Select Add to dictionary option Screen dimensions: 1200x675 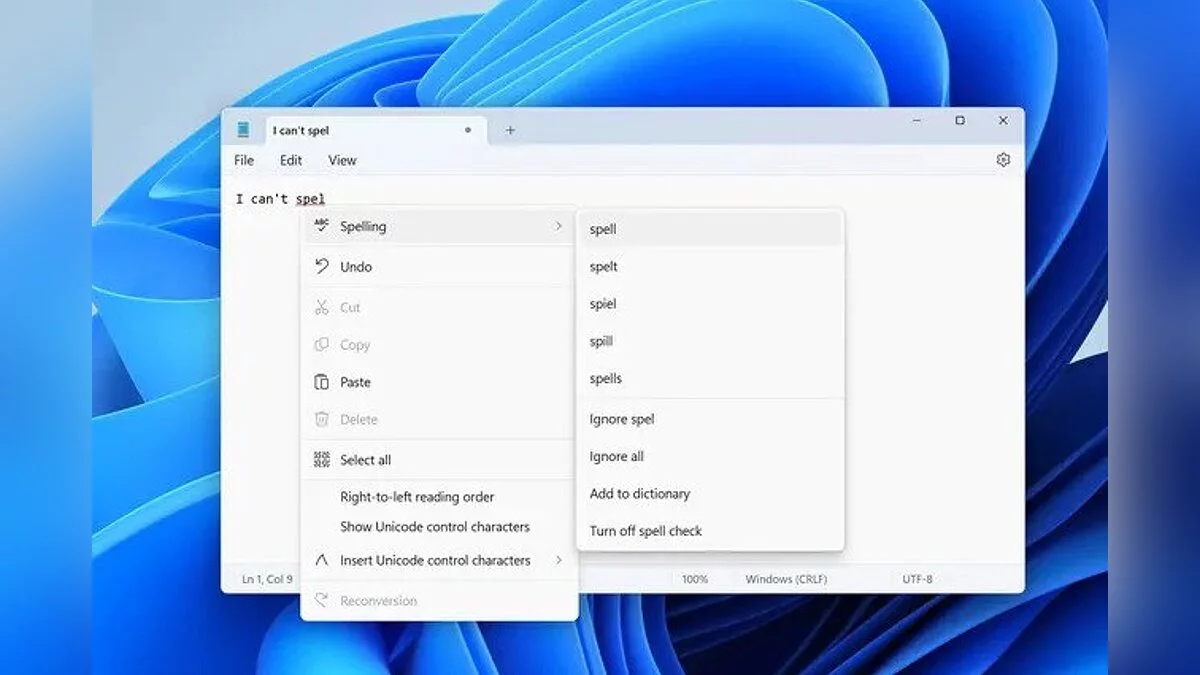pos(640,494)
